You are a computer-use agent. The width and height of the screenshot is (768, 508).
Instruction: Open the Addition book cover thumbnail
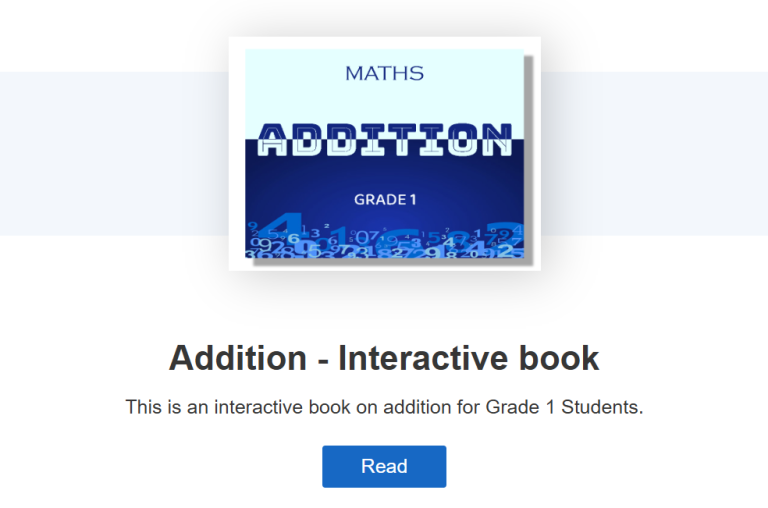[x=384, y=153]
